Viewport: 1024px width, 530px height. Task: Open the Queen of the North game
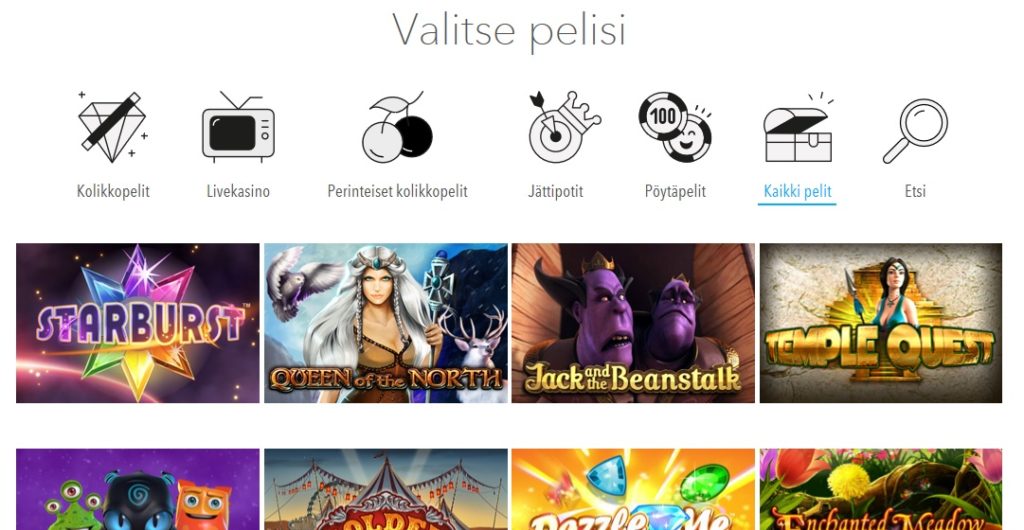pyautogui.click(x=385, y=323)
